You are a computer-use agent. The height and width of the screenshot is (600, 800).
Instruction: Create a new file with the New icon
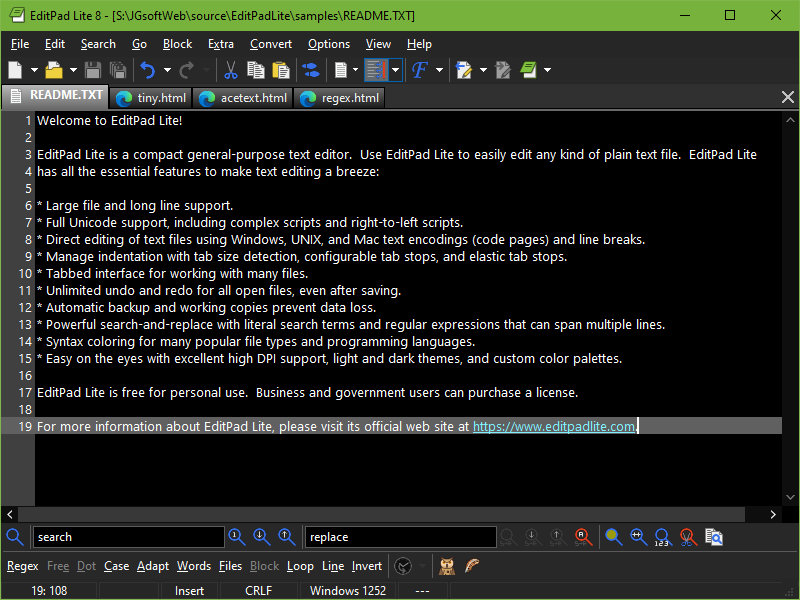tap(16, 70)
